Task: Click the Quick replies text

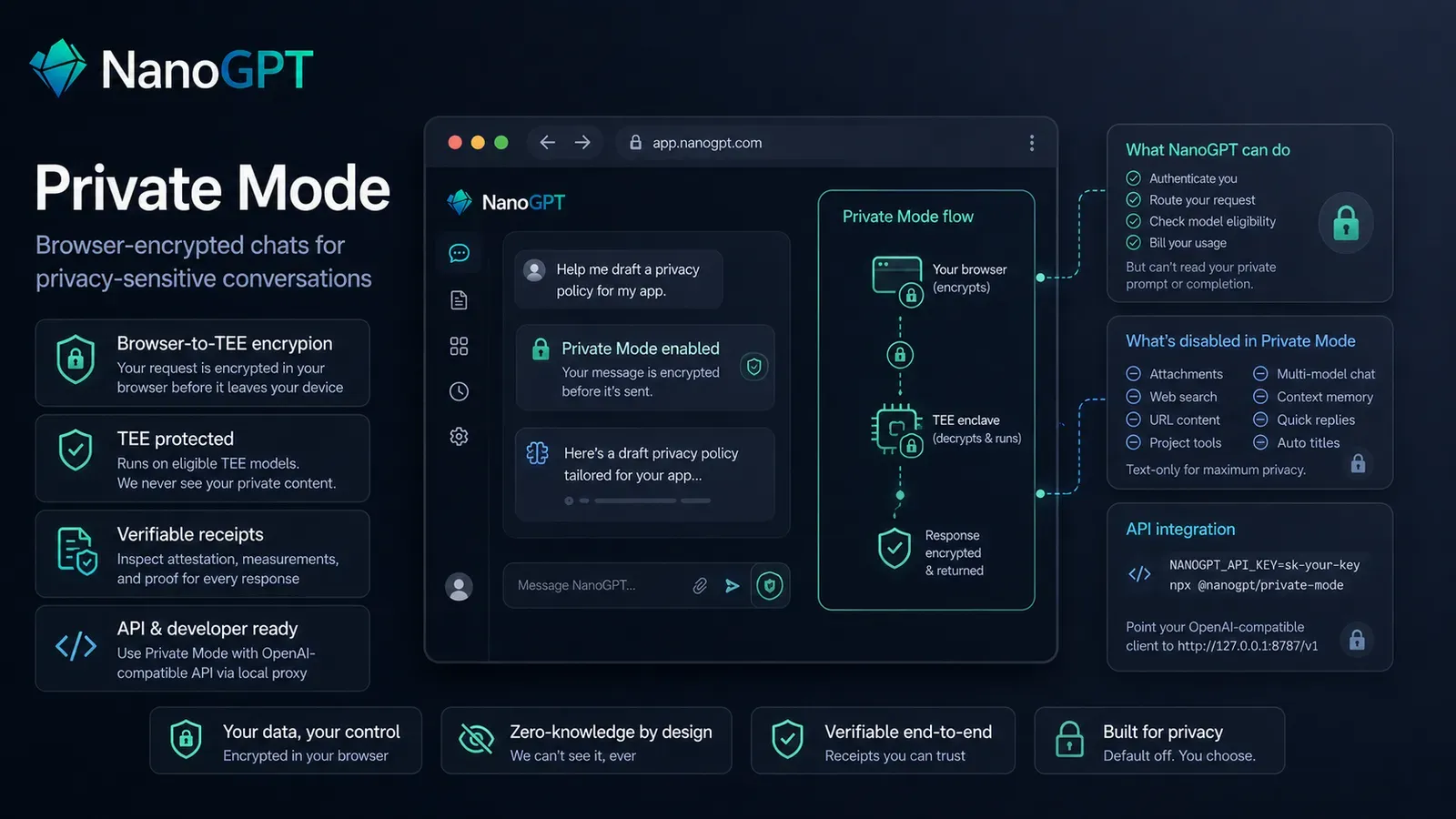Action: pos(1316,420)
